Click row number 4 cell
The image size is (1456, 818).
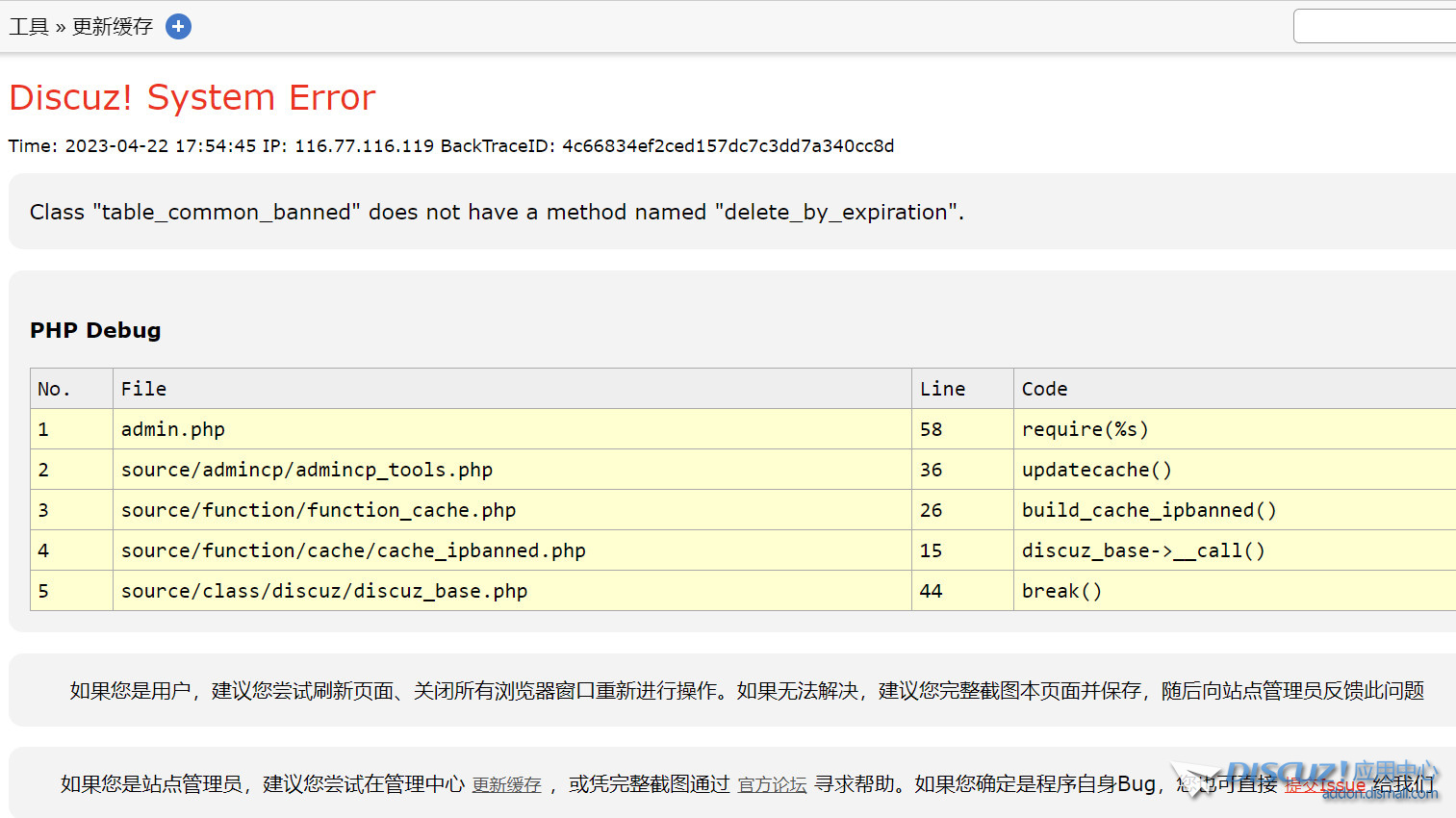[x=72, y=550]
